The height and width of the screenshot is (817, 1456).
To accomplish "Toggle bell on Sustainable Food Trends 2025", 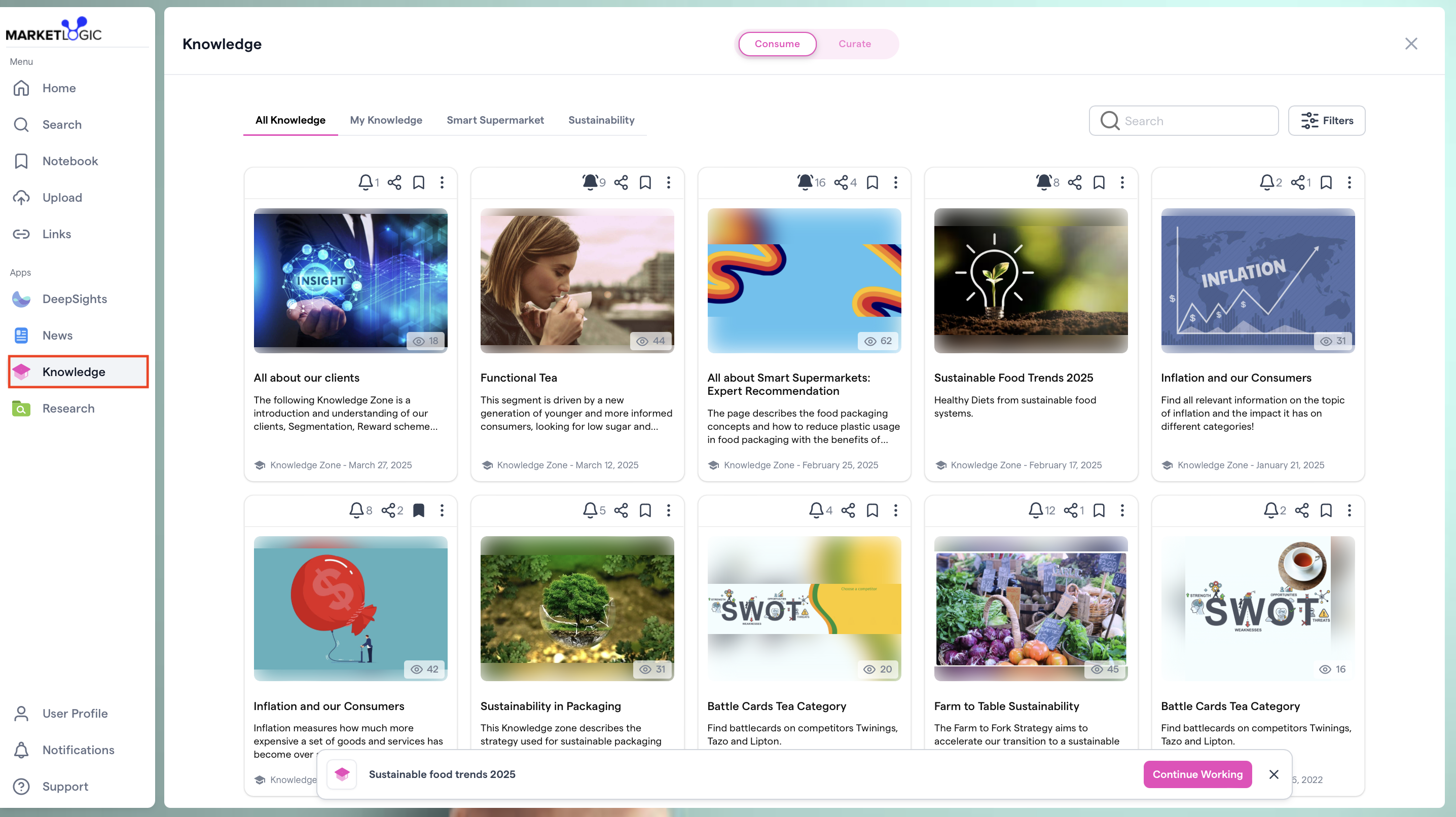I will pos(1043,182).
